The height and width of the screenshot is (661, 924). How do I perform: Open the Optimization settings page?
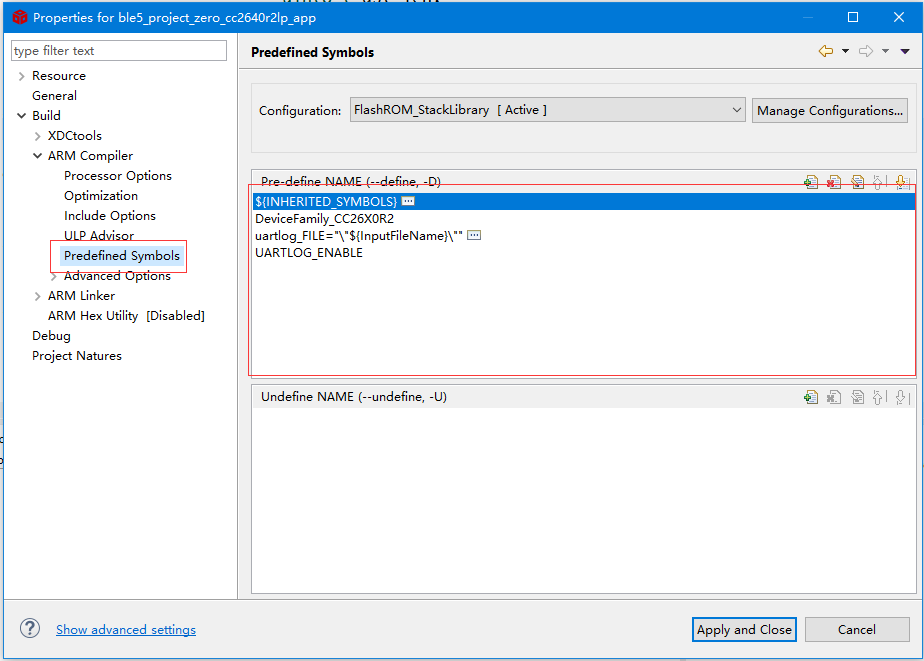[101, 196]
